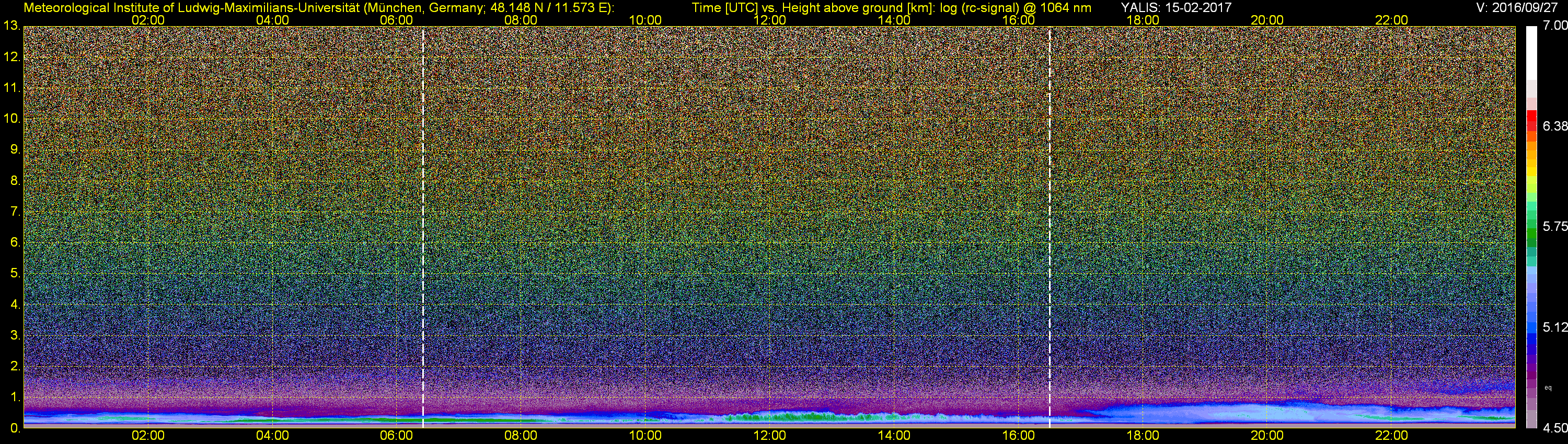Screen dimensions: 1568x444
Task: Click the 12:00 label on the bottom time axis
Action: [769, 436]
